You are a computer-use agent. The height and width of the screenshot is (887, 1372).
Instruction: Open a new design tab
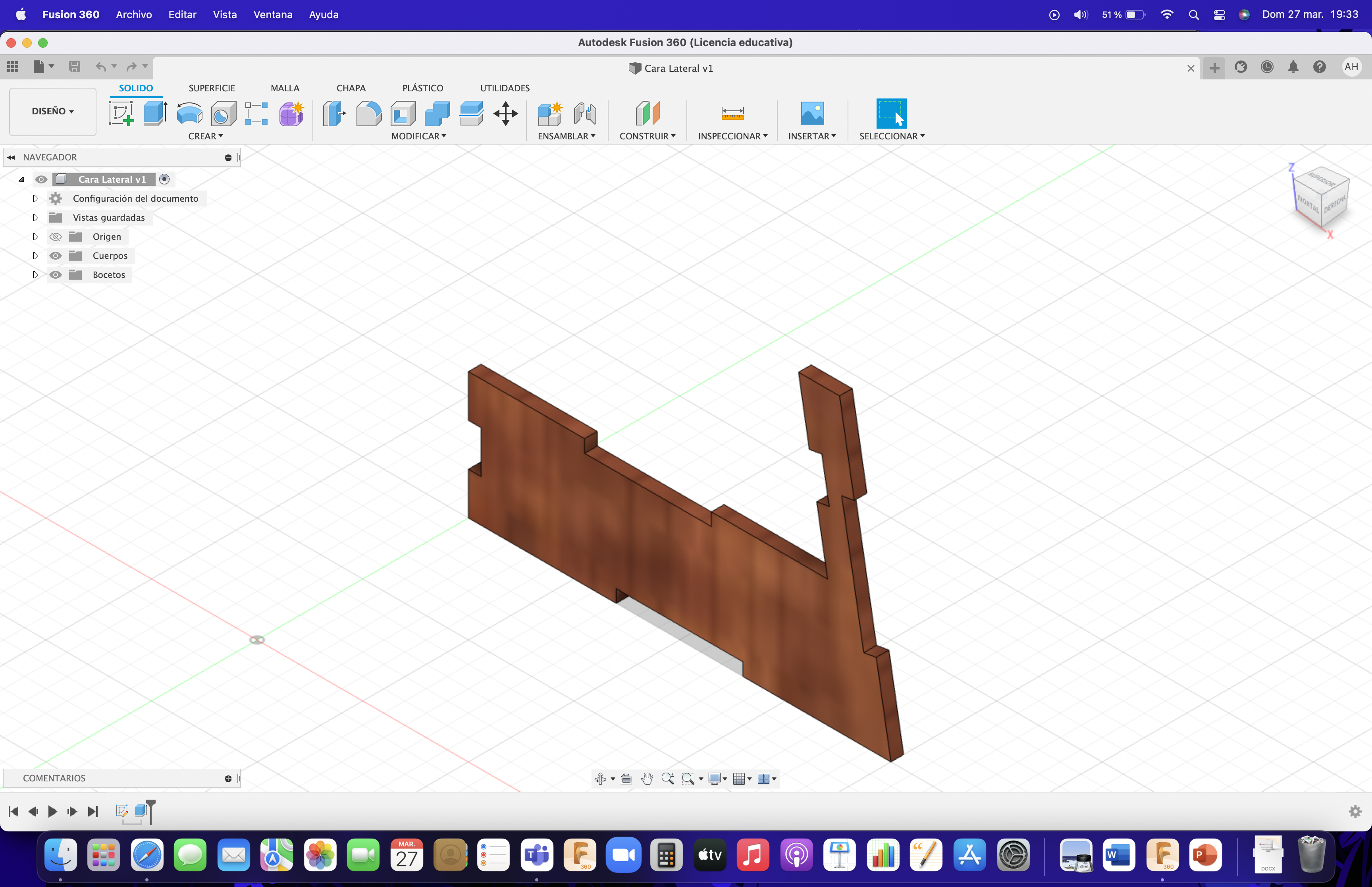(x=1214, y=68)
